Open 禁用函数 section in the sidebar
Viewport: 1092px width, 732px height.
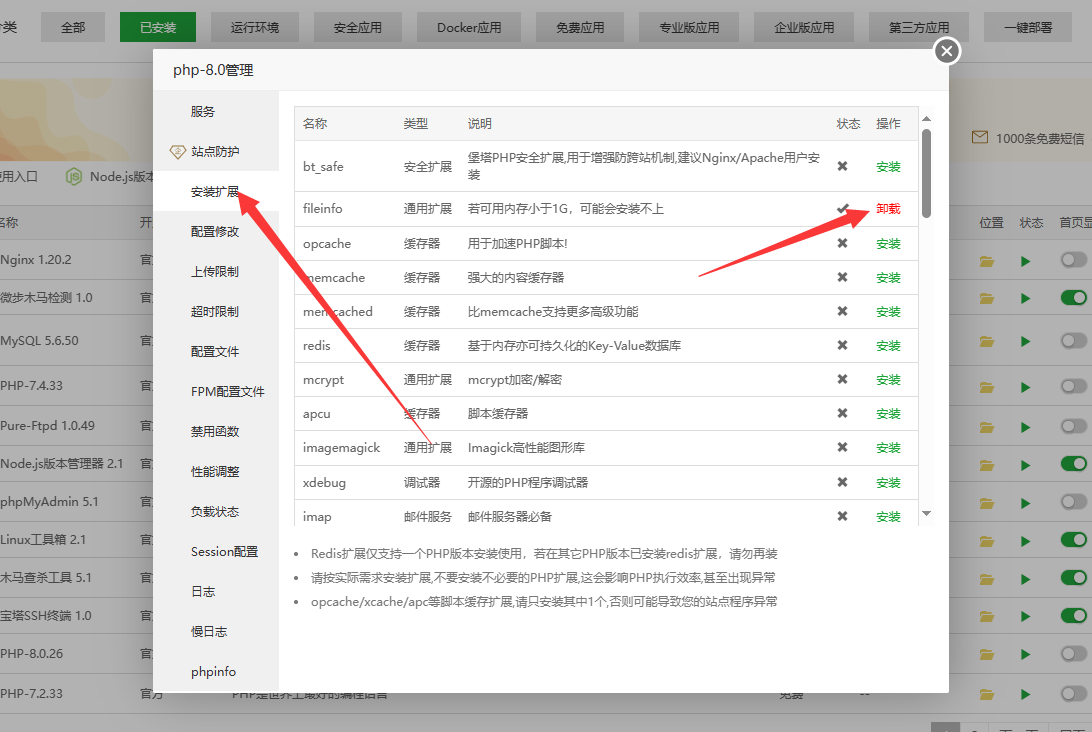click(x=215, y=432)
